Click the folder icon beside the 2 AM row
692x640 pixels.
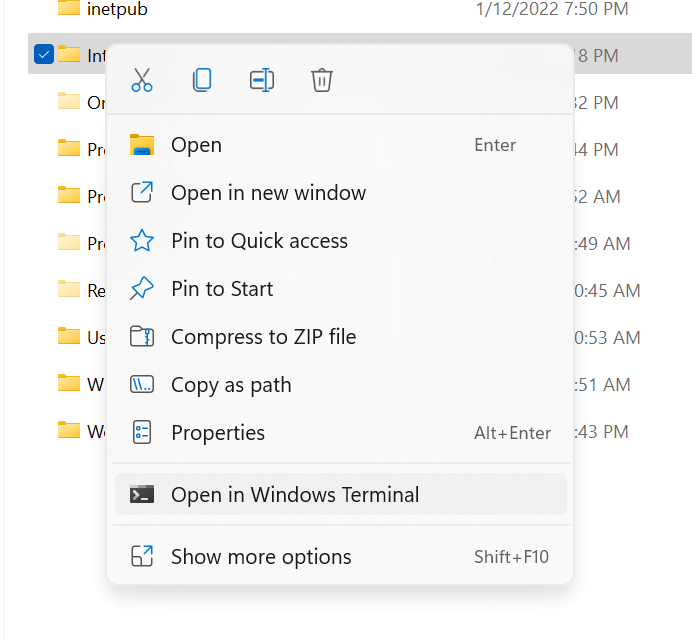click(69, 195)
